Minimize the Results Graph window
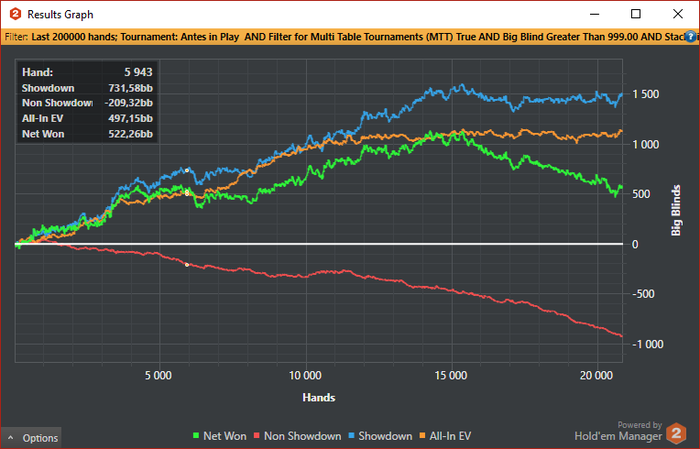 pyautogui.click(x=594, y=14)
